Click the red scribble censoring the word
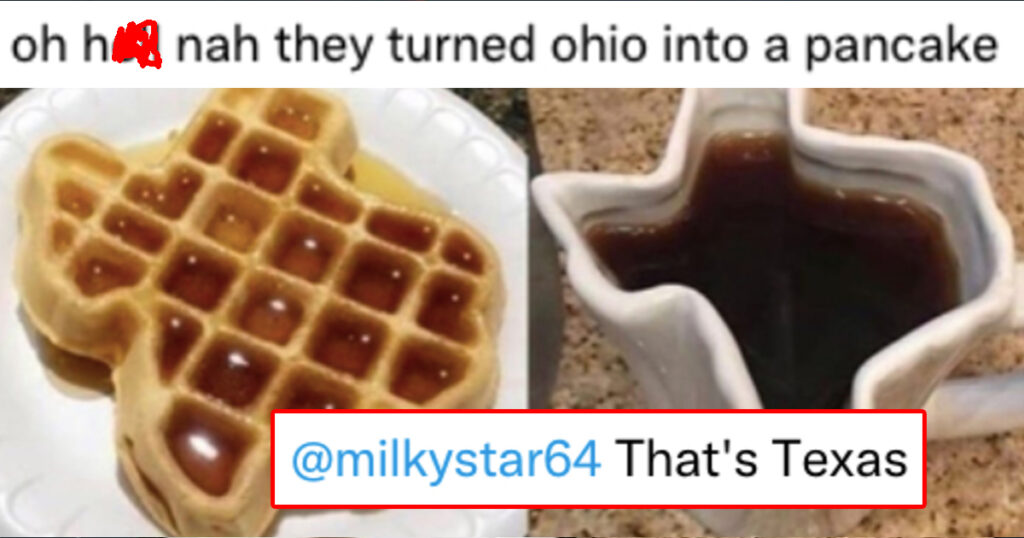 click(136, 44)
